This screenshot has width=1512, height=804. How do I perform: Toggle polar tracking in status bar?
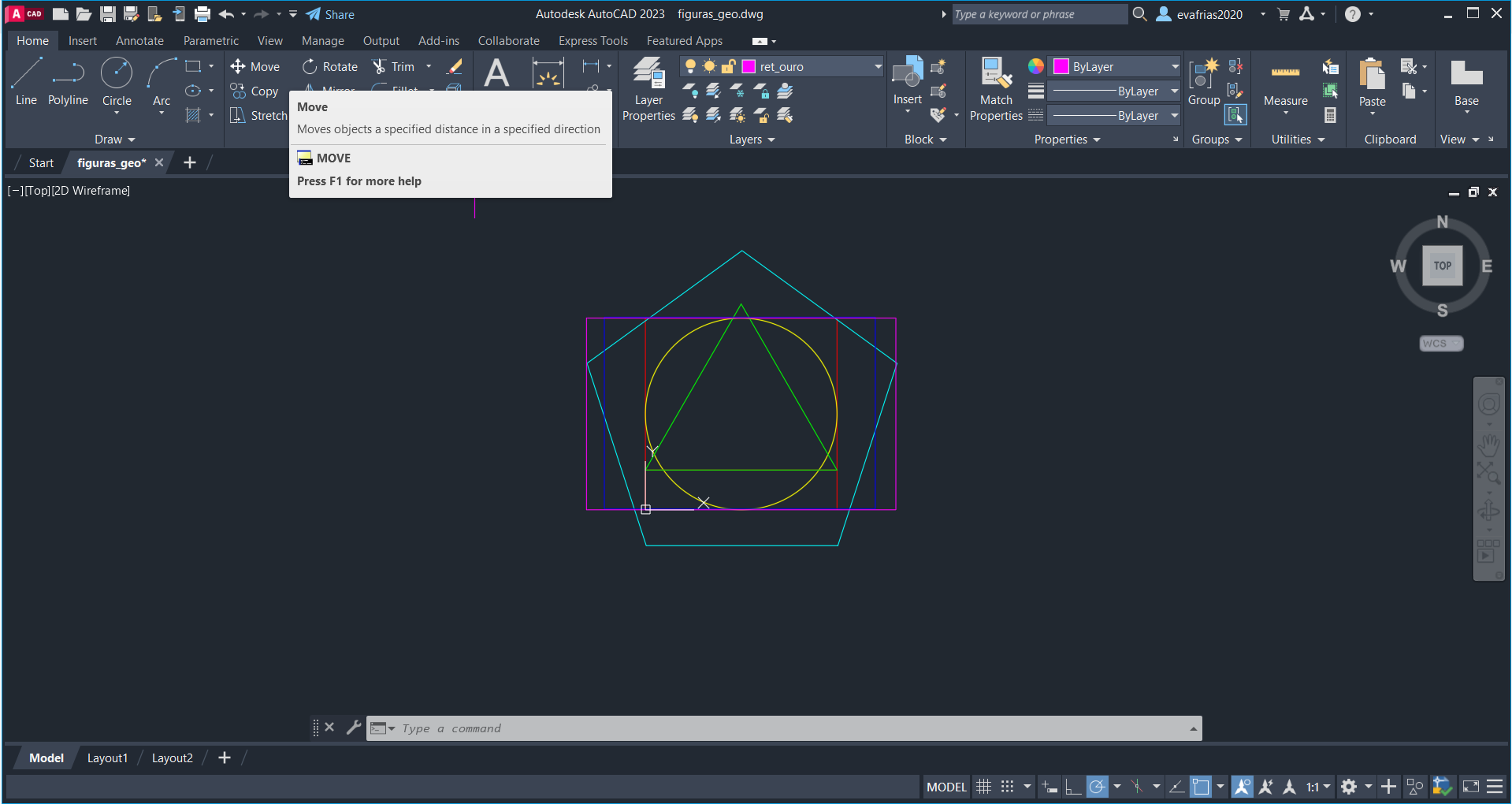(x=1097, y=787)
